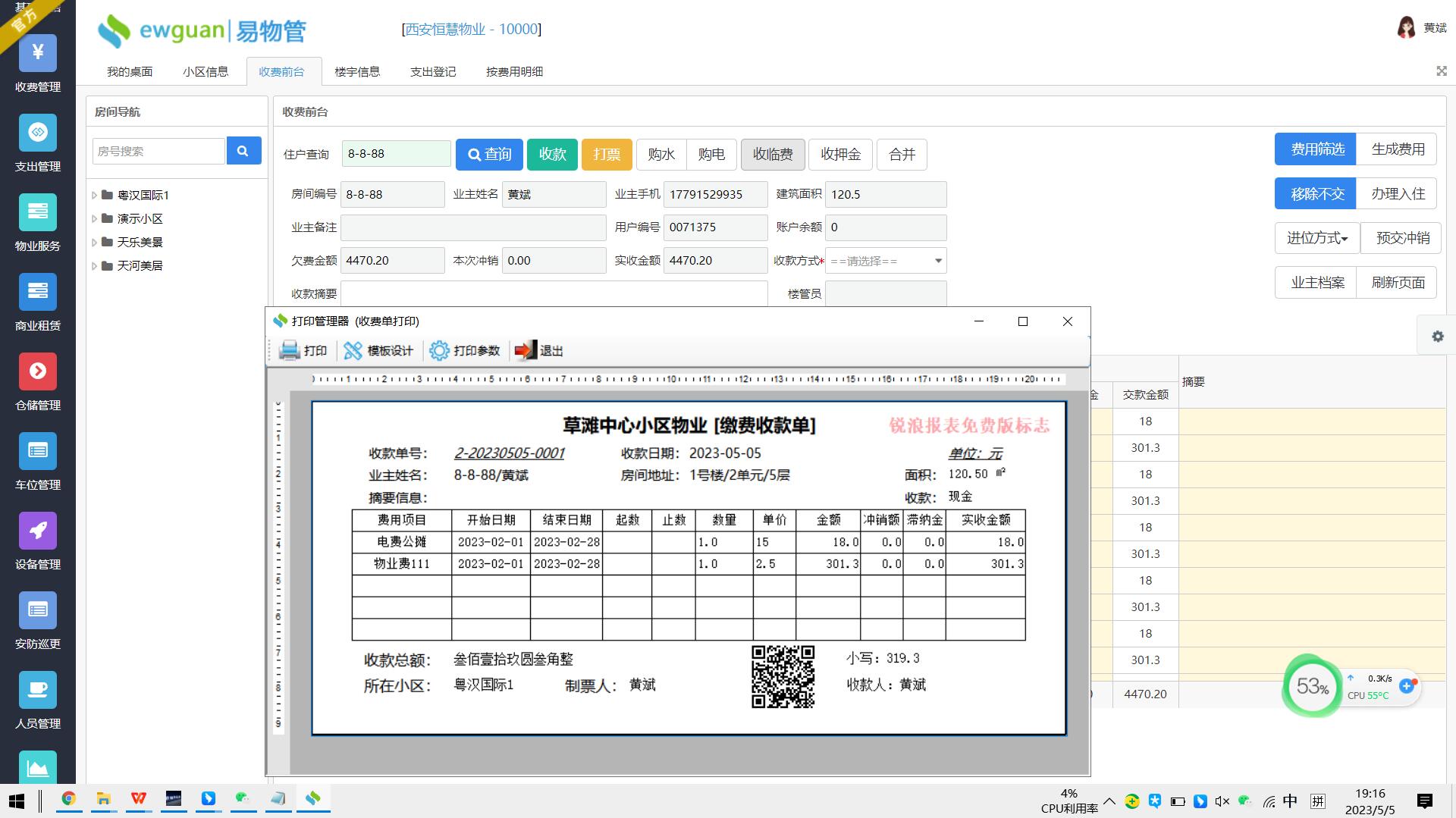1456x818 pixels.
Task: Click the green 收款 button
Action: (x=552, y=155)
